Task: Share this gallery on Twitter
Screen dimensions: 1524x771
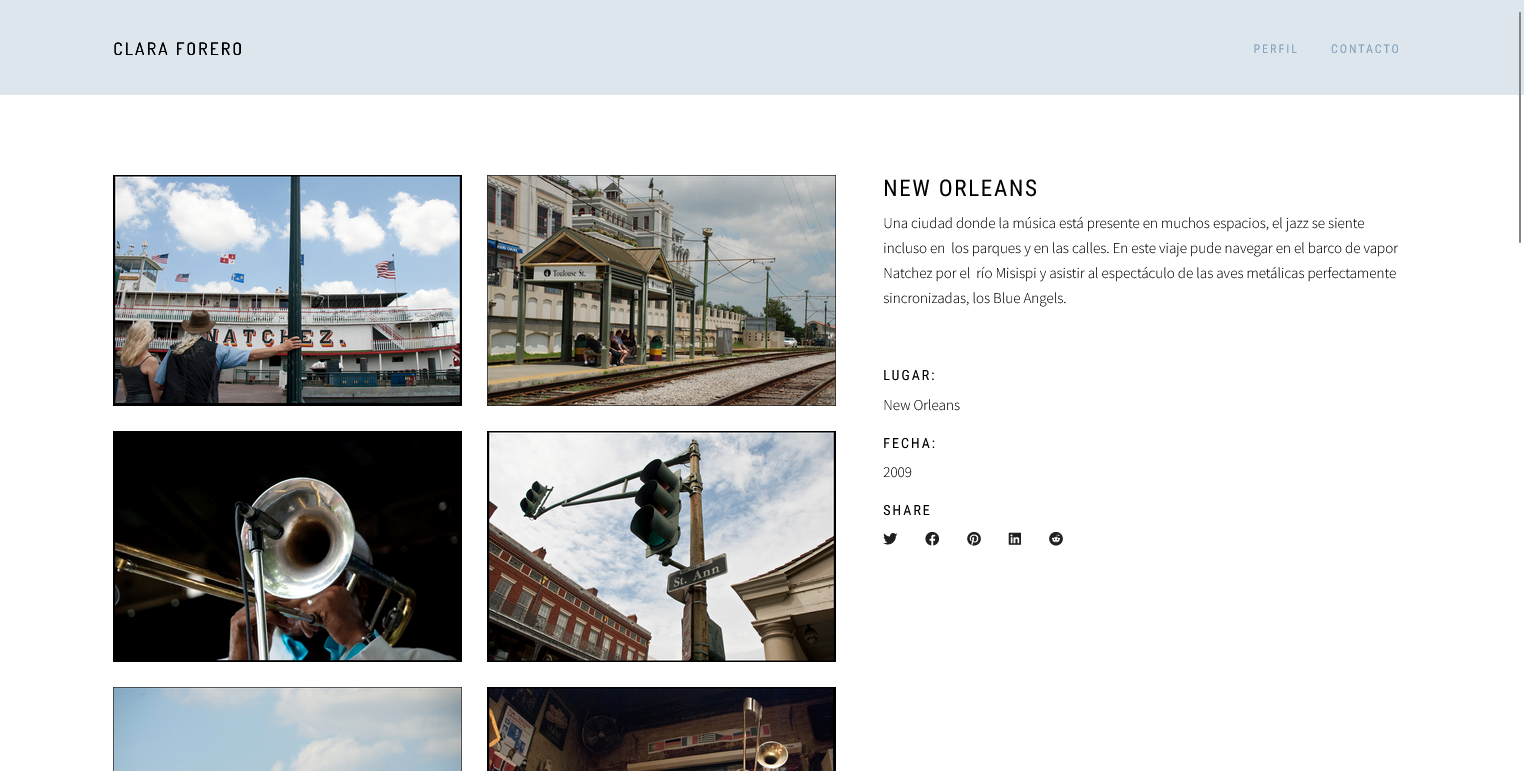Action: (890, 539)
